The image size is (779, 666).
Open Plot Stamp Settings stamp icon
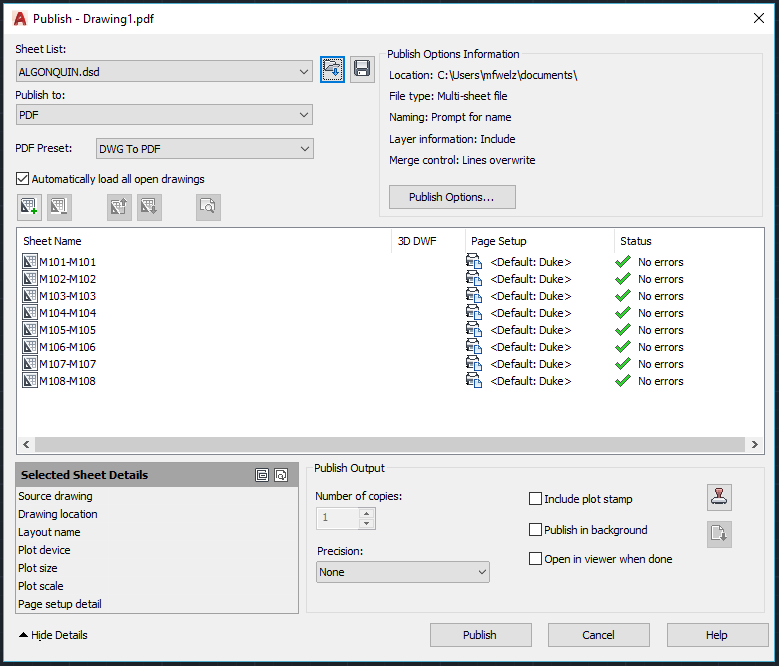[719, 497]
